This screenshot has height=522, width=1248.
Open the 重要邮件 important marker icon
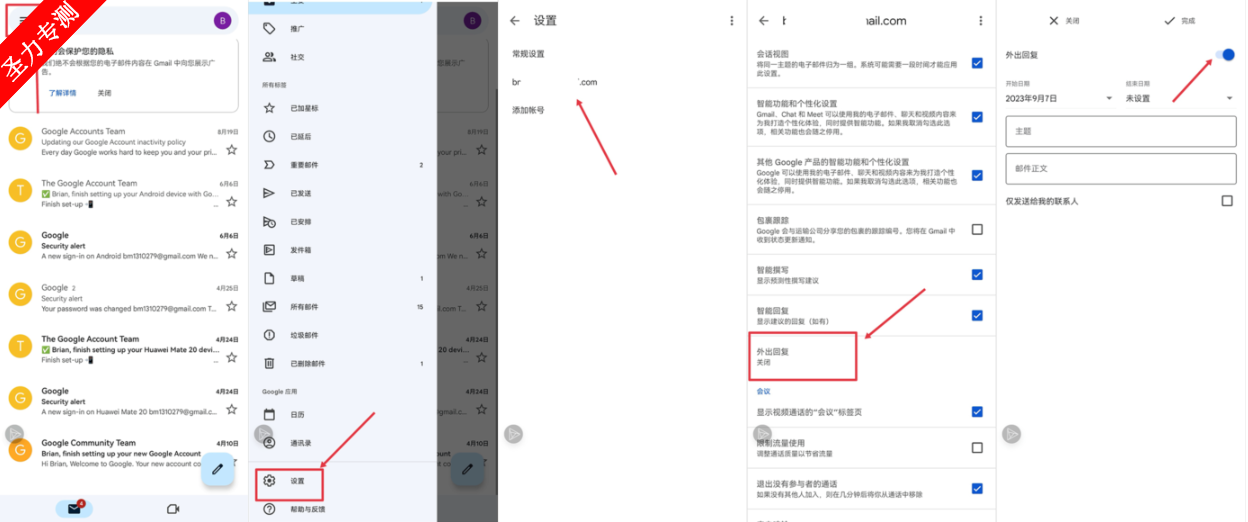(x=268, y=165)
